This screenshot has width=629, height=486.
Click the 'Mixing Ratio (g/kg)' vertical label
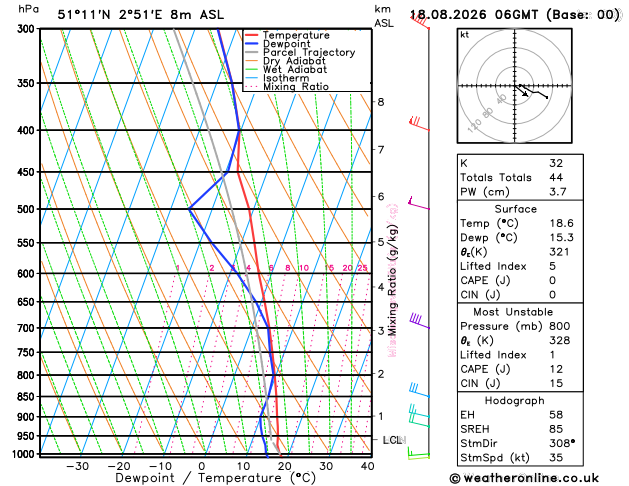[393, 280]
